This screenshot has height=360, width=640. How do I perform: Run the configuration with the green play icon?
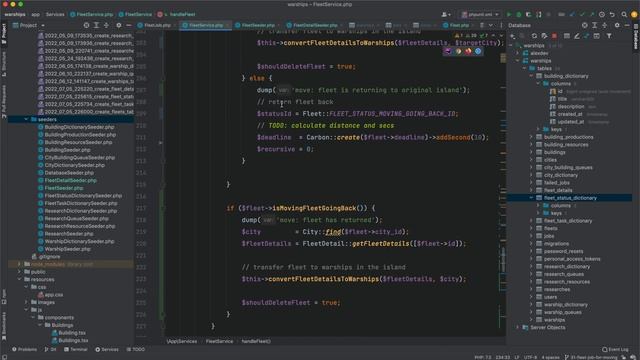click(509, 14)
